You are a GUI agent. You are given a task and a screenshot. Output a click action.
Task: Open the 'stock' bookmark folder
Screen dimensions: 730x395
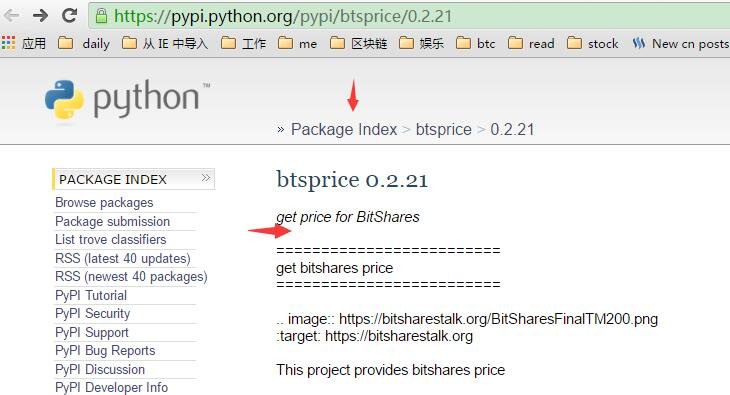coord(593,43)
